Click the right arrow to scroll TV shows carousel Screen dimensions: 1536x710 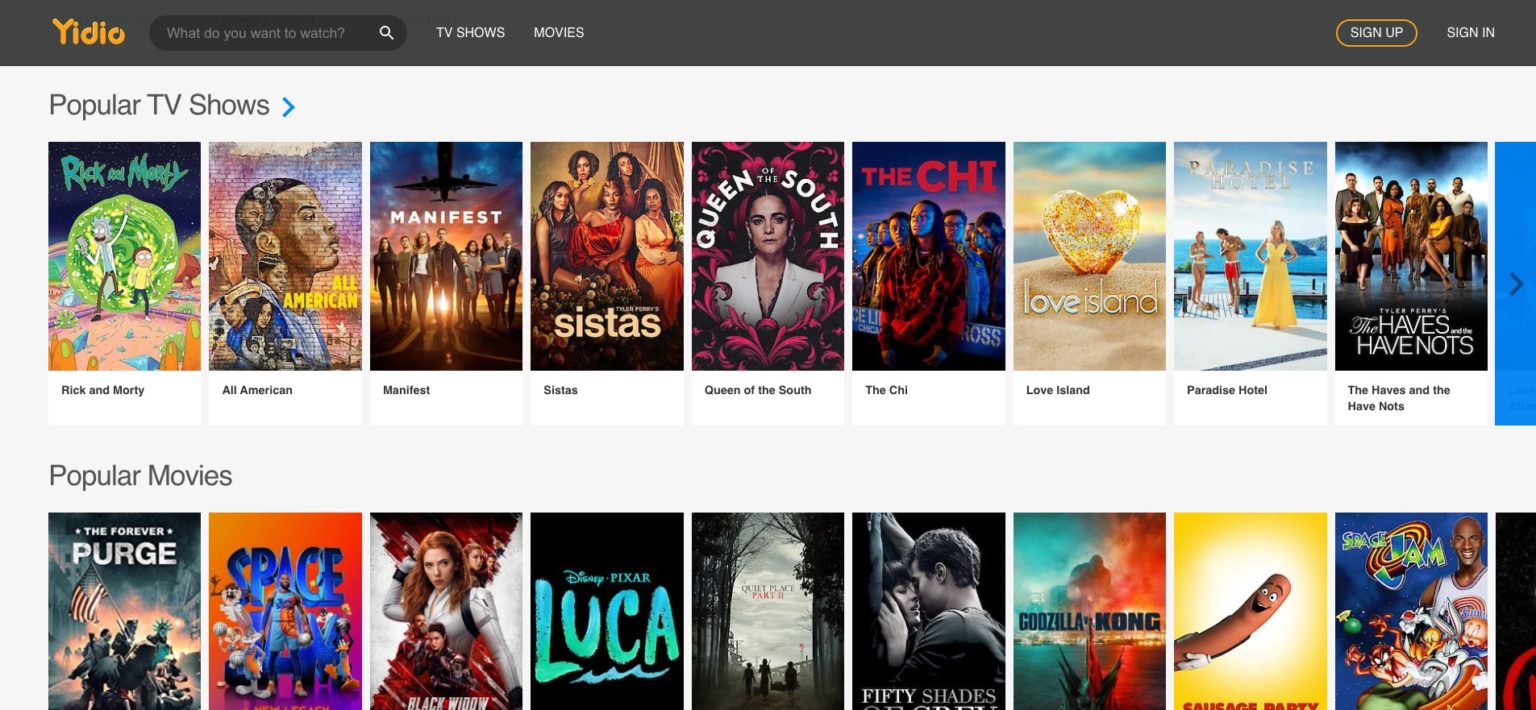click(x=1516, y=284)
